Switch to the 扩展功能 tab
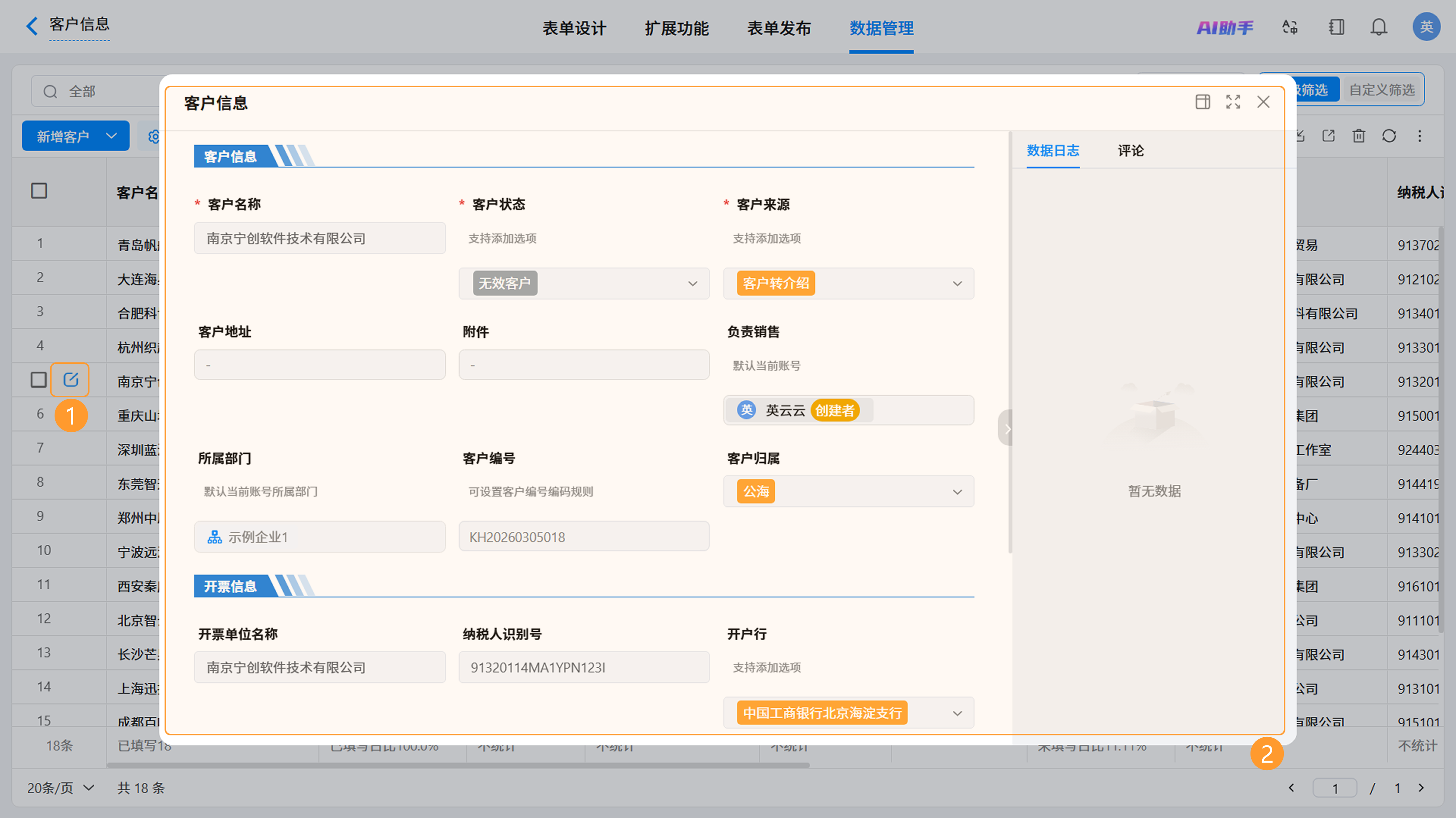The image size is (1456, 818). (x=676, y=28)
